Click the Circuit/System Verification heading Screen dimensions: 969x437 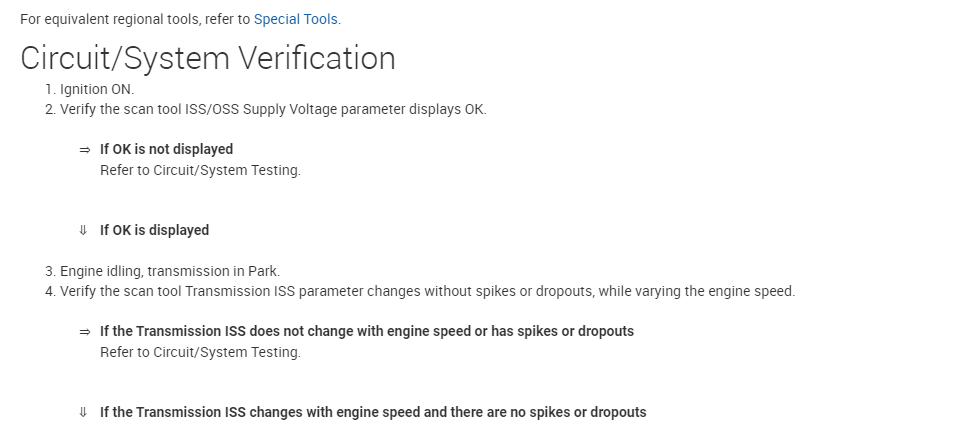pyautogui.click(x=208, y=58)
